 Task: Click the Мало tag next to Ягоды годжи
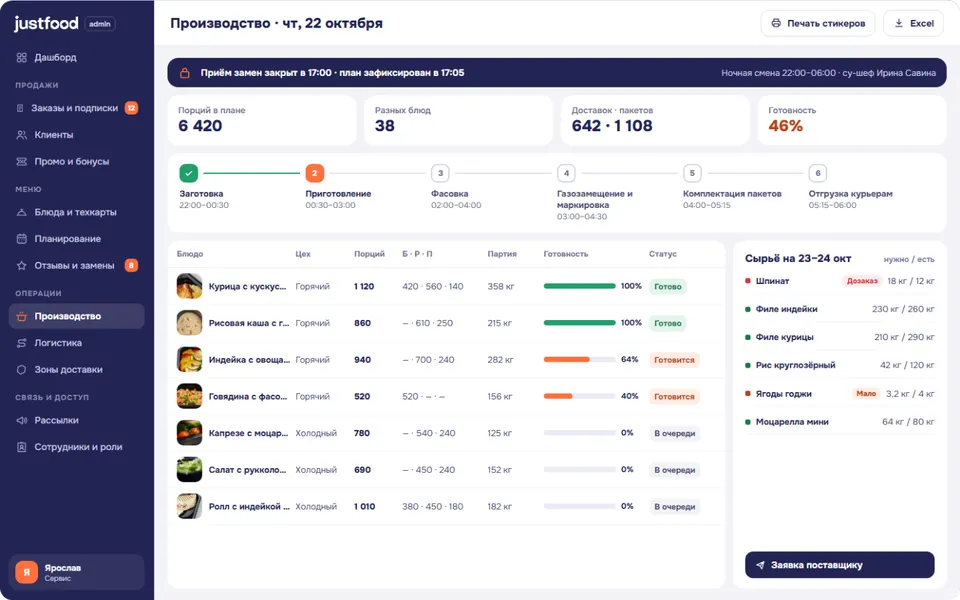coord(866,394)
